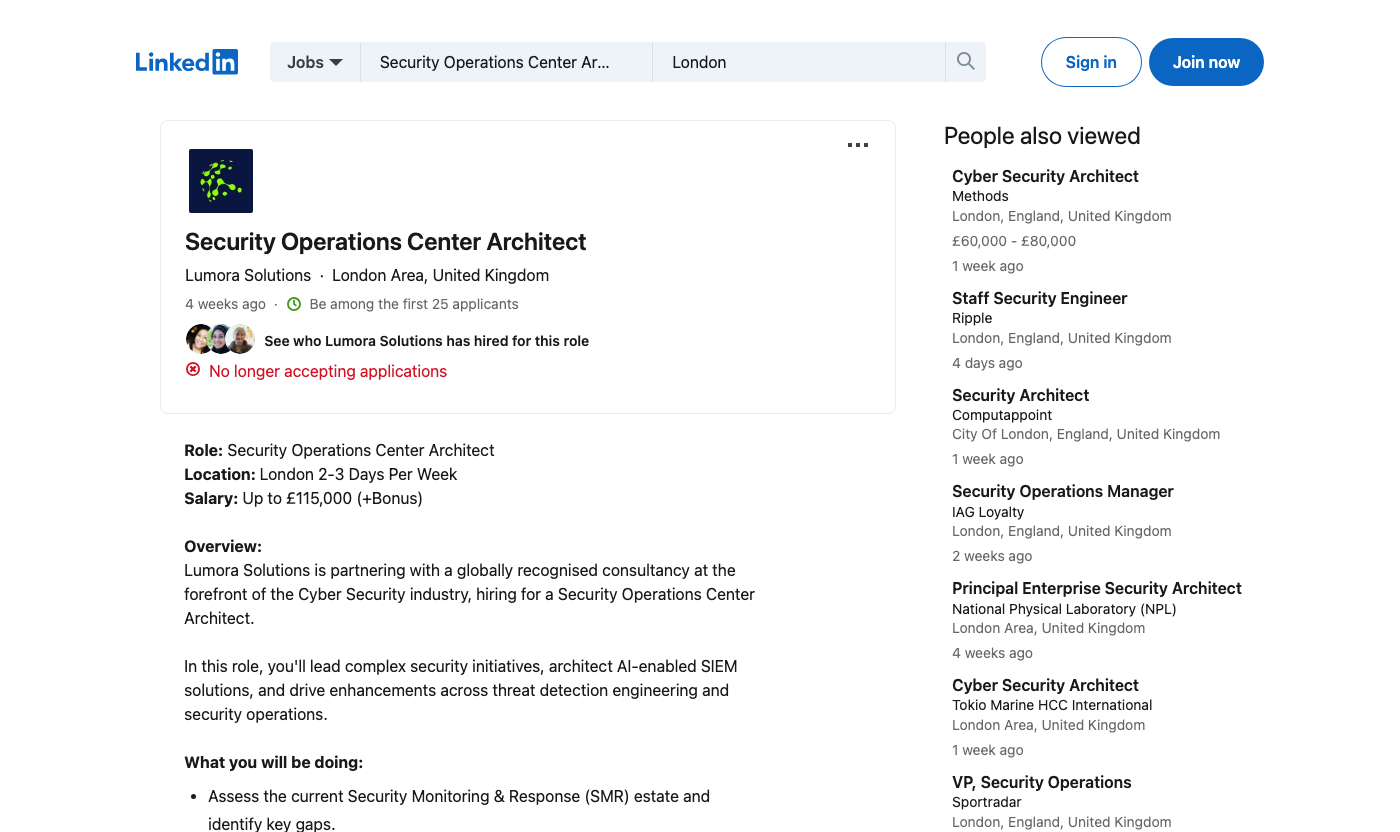This screenshot has width=1400, height=832.
Task: Click 'Sportradar' company name
Action: click(x=987, y=802)
